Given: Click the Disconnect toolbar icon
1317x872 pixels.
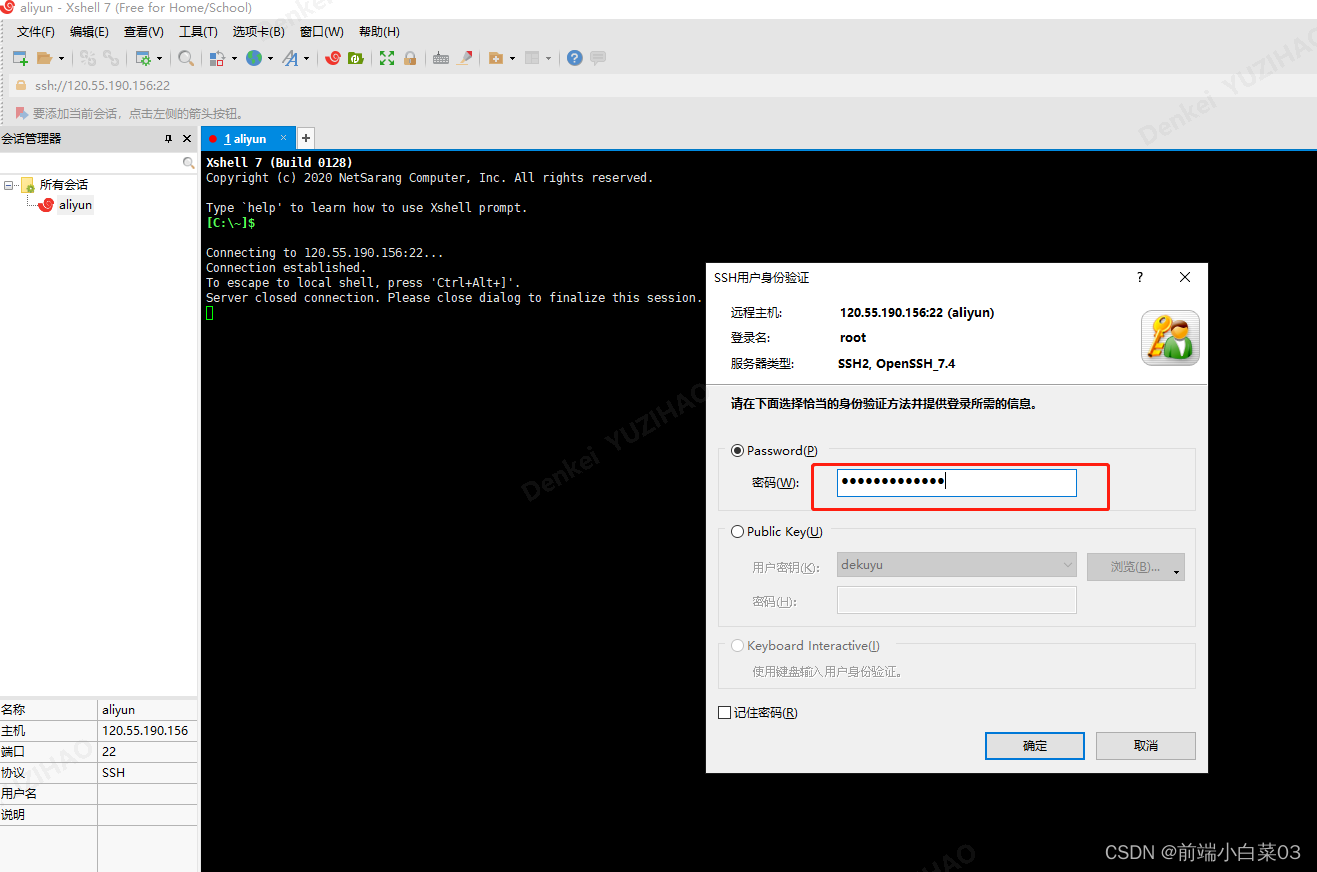Looking at the screenshot, I should (x=88, y=58).
